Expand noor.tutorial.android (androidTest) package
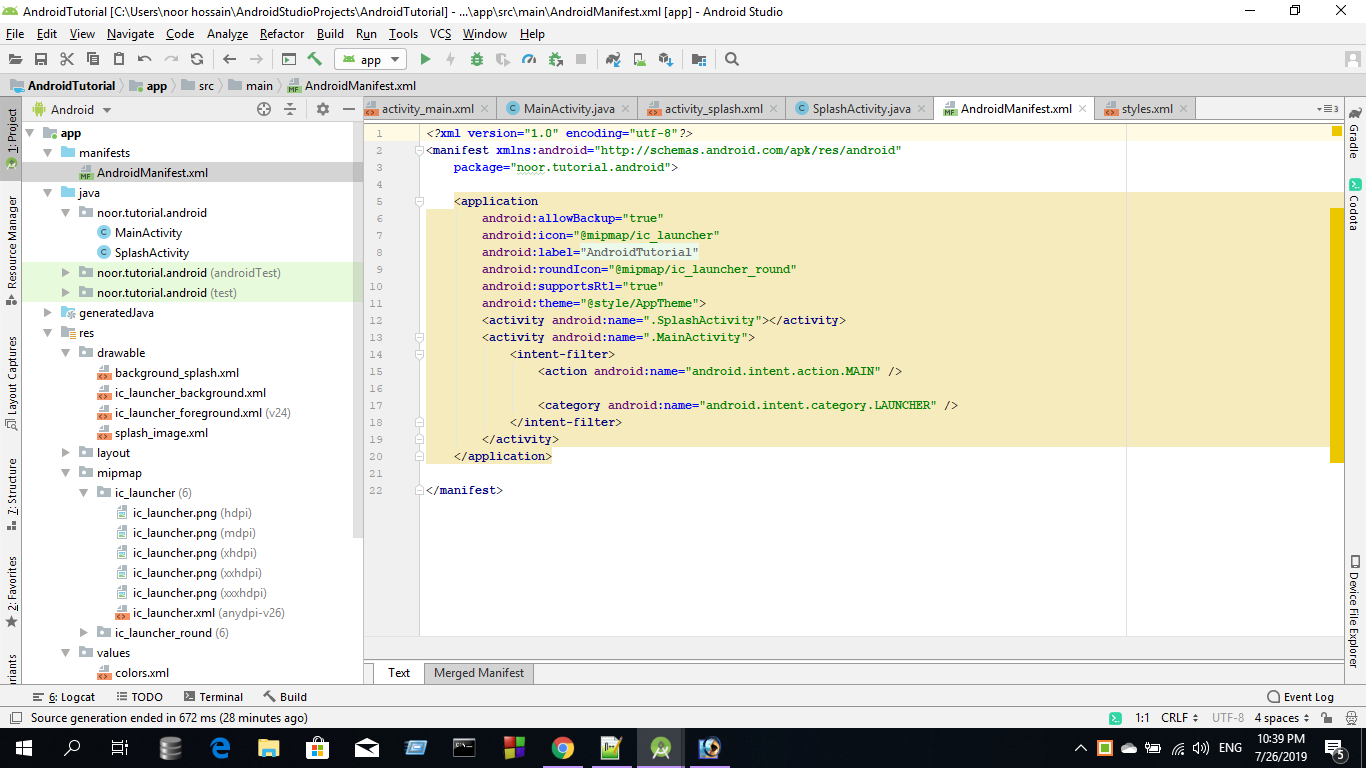The image size is (1366, 768). (66, 273)
